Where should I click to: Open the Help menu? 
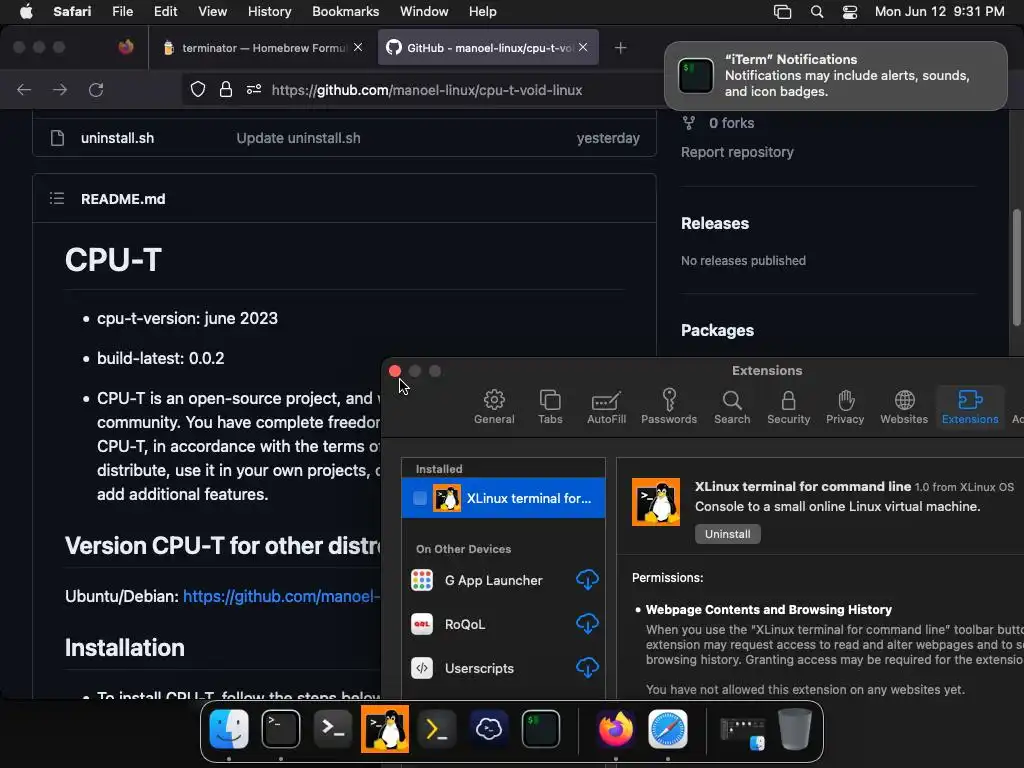[483, 11]
